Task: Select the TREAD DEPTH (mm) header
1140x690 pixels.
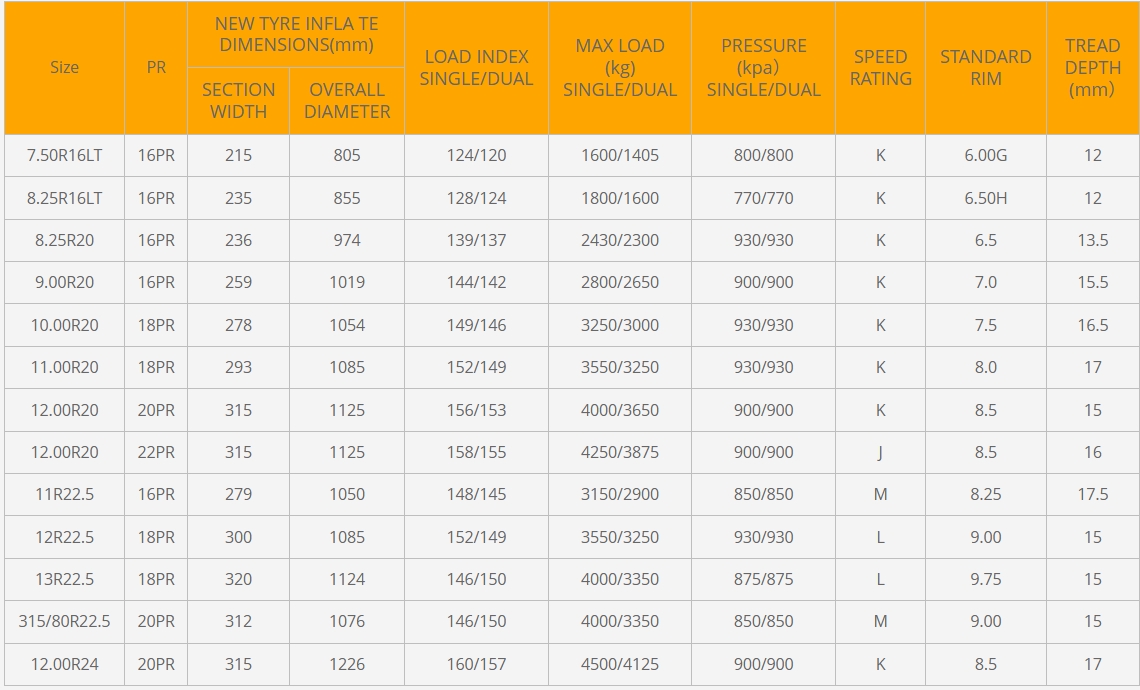Action: tap(1092, 68)
